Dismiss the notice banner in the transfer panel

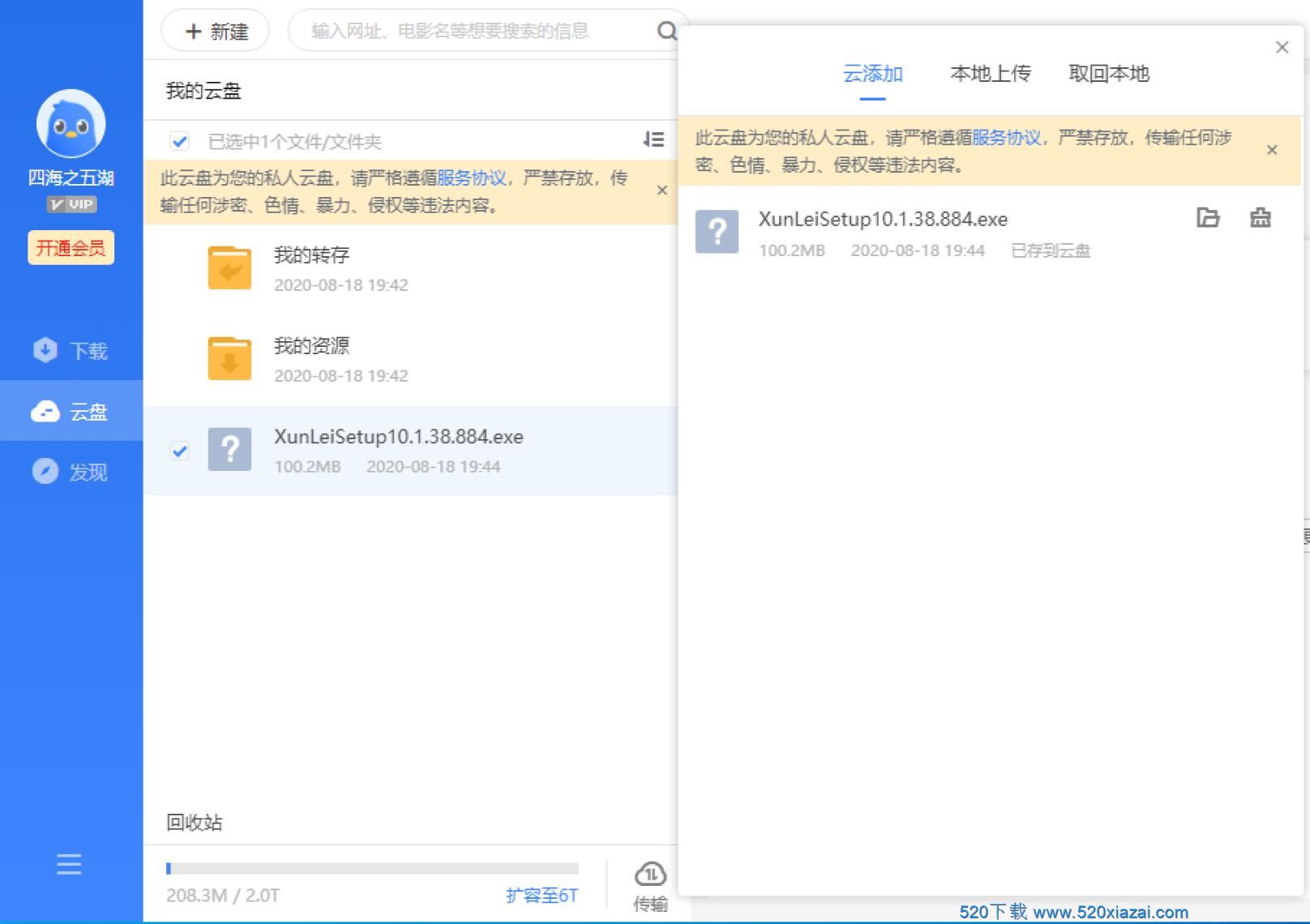1272,150
